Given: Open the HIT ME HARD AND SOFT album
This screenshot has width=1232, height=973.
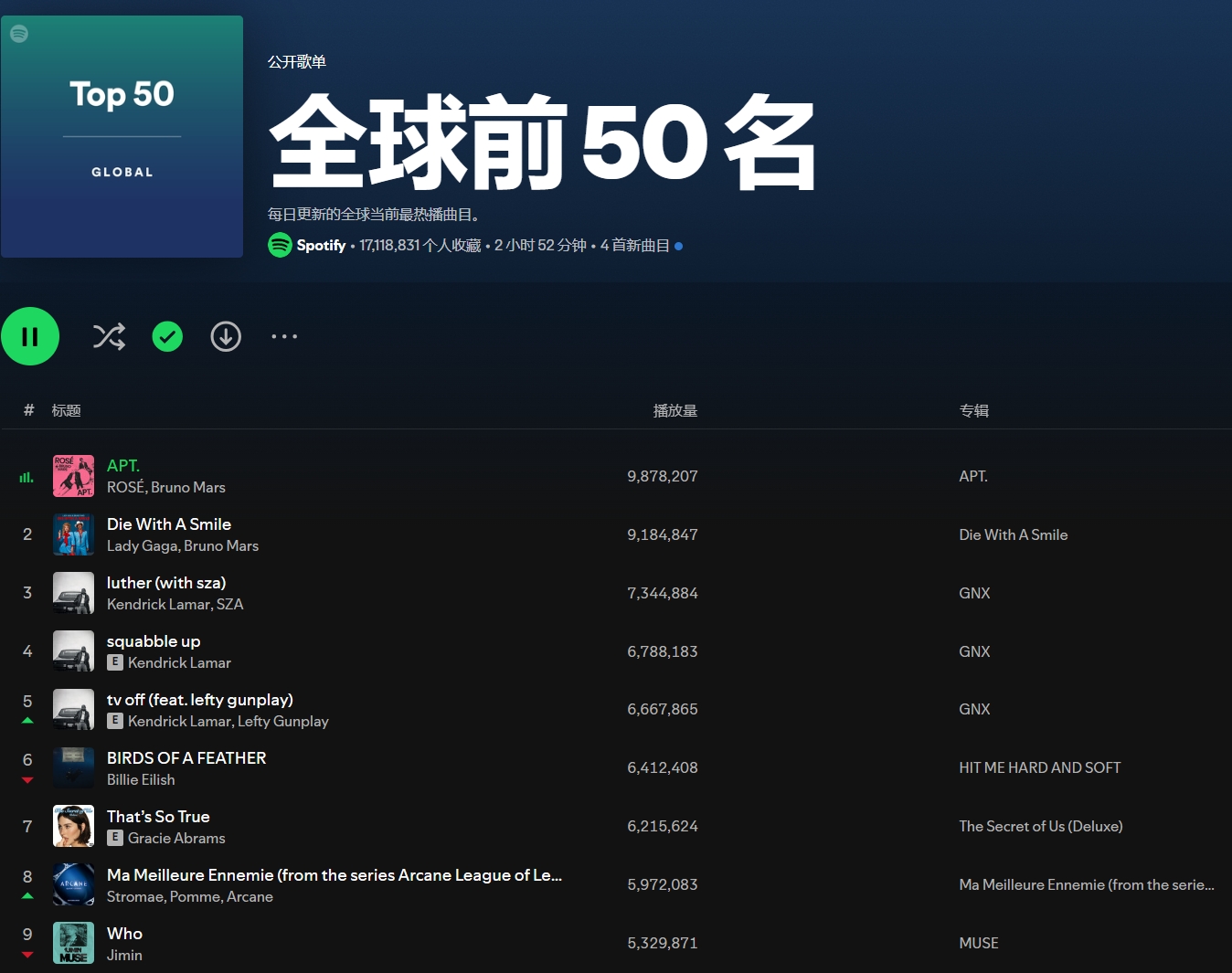Looking at the screenshot, I should (x=1040, y=767).
